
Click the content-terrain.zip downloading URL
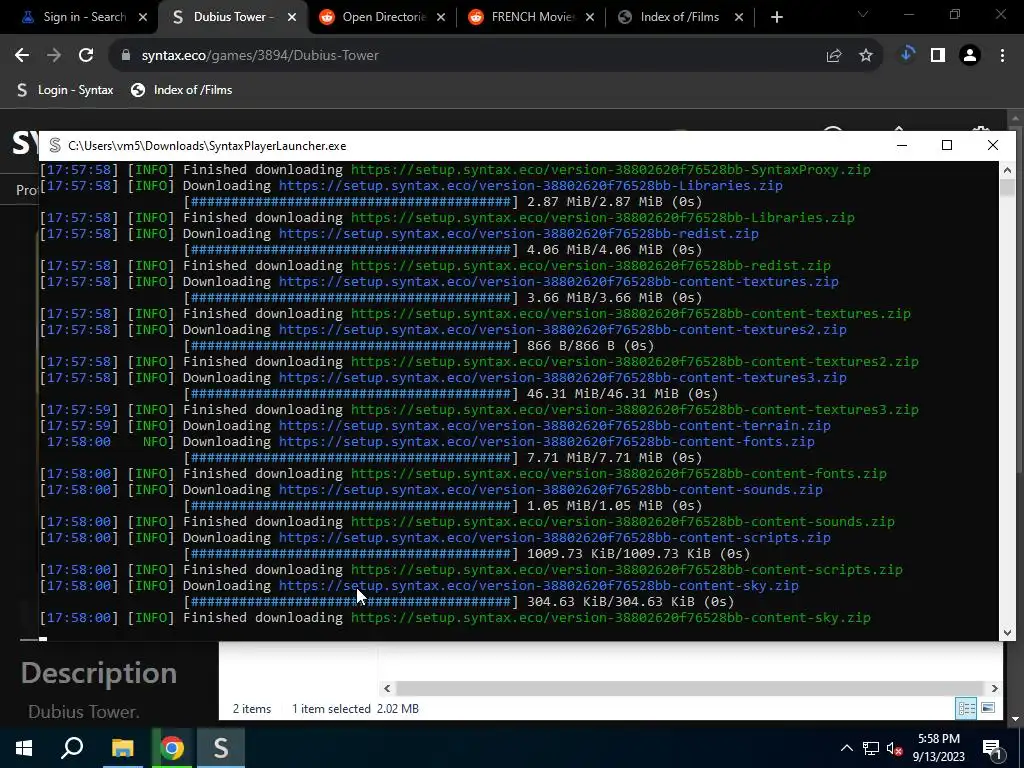[554, 426]
